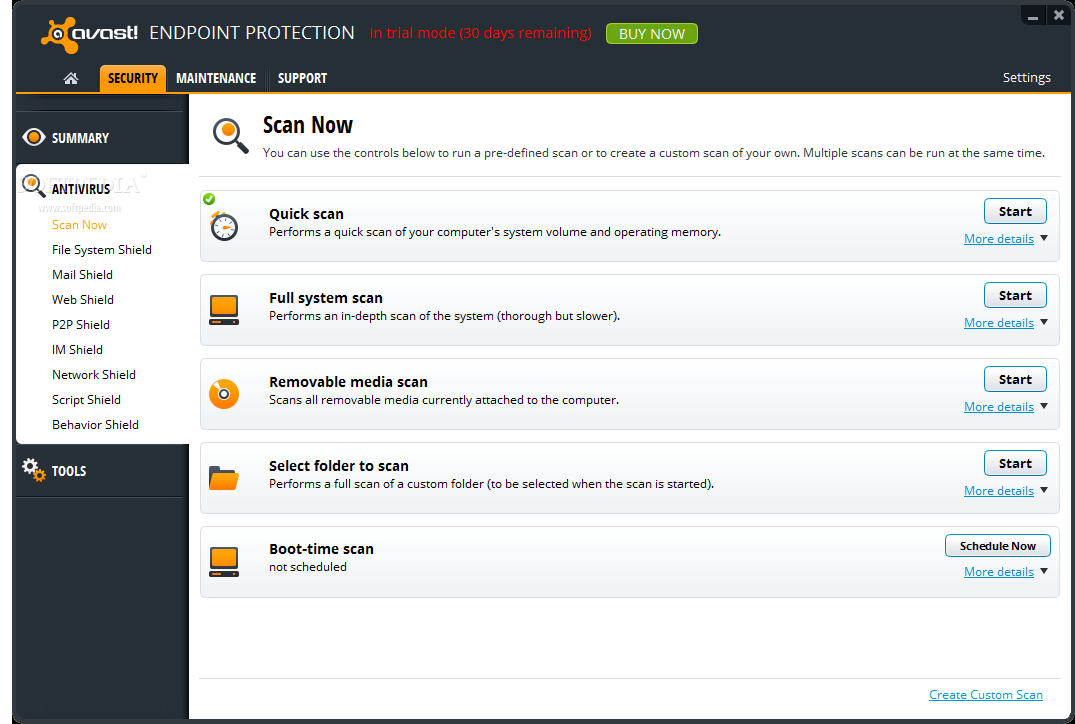Open Removable media scan More details link

point(999,407)
